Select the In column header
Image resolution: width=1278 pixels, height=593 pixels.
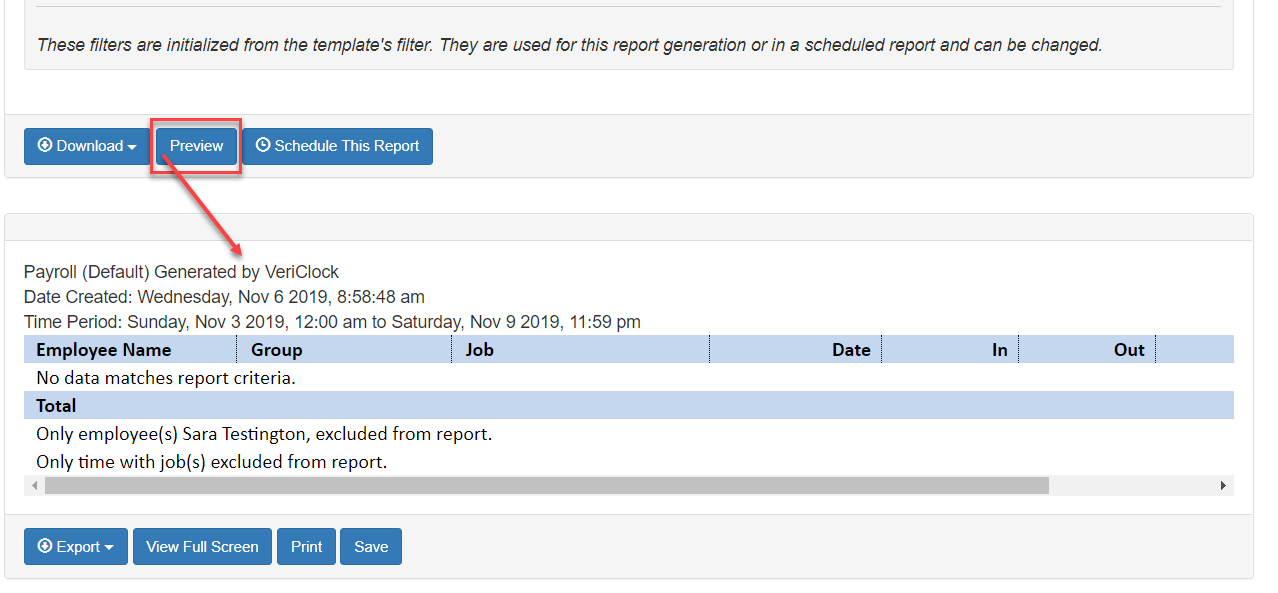point(999,350)
